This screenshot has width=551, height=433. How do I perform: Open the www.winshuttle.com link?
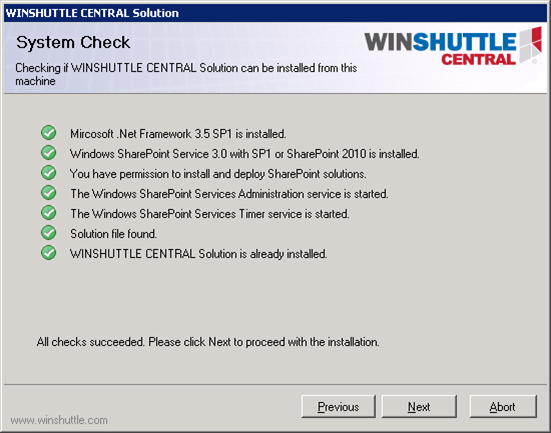(59, 420)
